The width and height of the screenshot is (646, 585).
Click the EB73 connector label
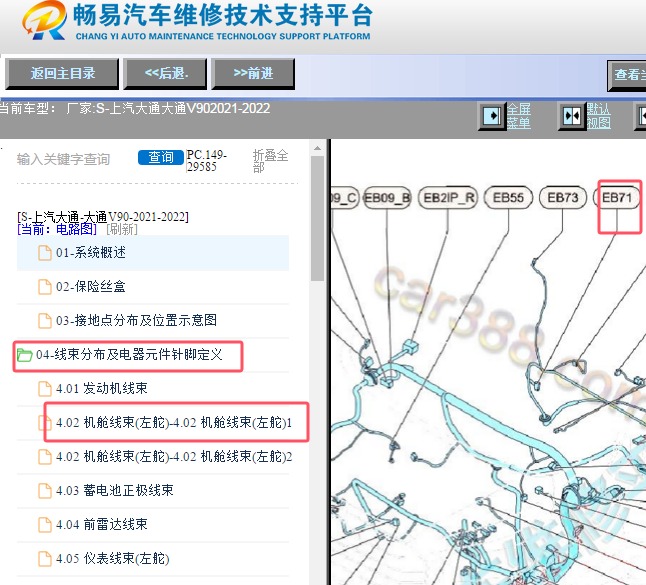click(562, 198)
